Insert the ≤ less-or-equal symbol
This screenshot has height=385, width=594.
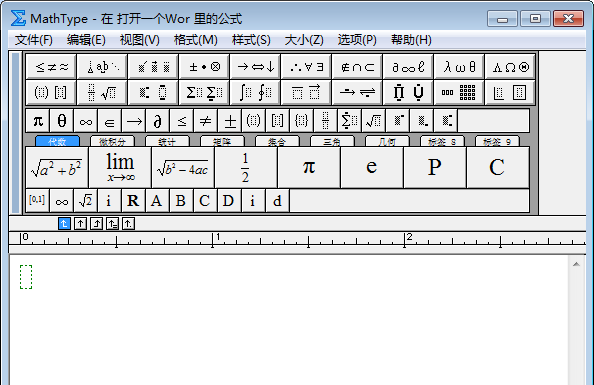click(181, 121)
